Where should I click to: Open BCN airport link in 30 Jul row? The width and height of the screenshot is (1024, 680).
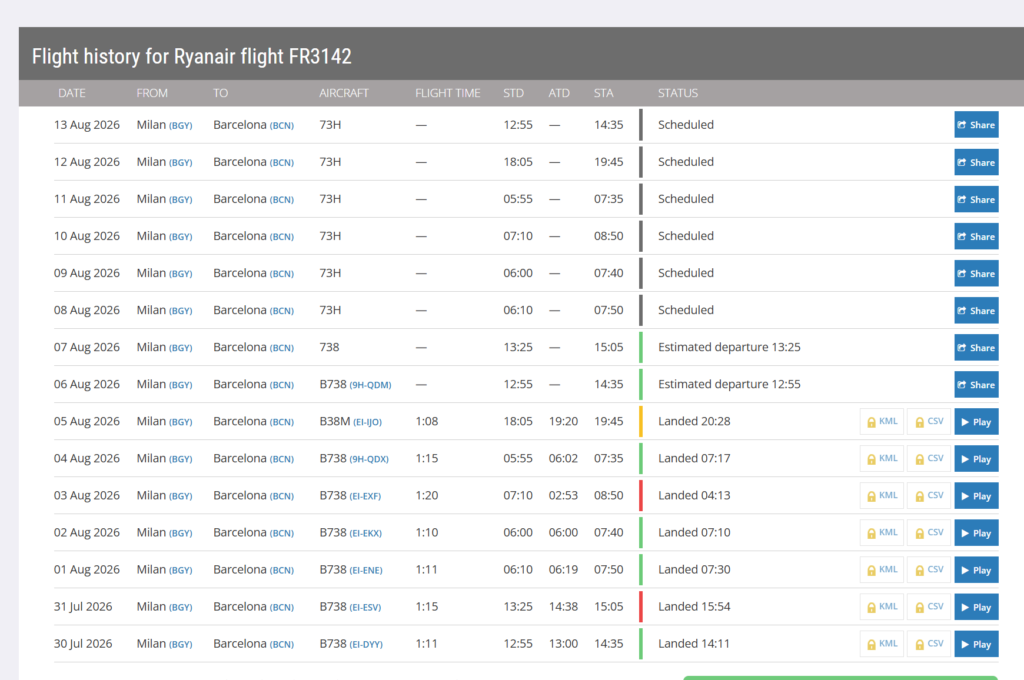pyautogui.click(x=281, y=645)
